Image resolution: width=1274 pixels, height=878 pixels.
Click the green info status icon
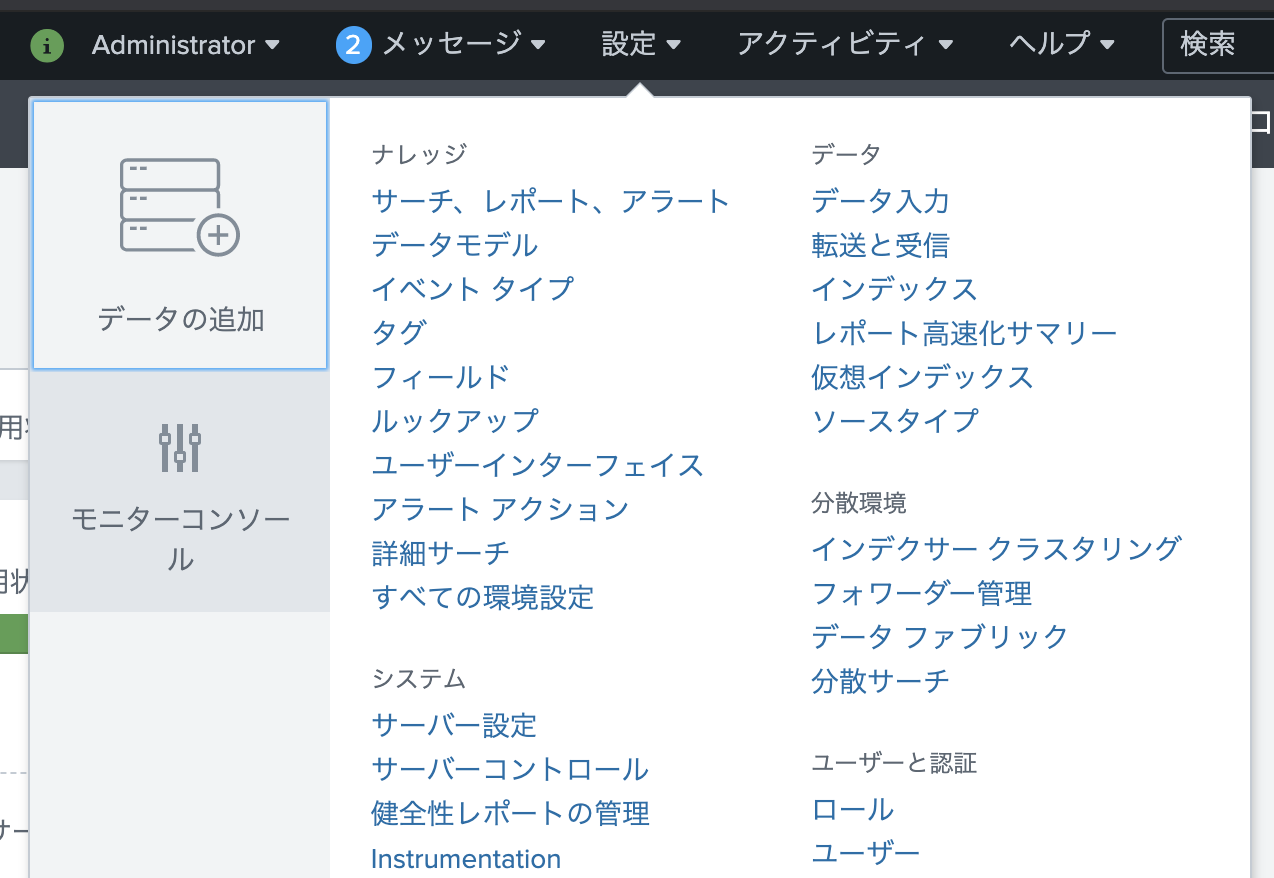pyautogui.click(x=47, y=45)
